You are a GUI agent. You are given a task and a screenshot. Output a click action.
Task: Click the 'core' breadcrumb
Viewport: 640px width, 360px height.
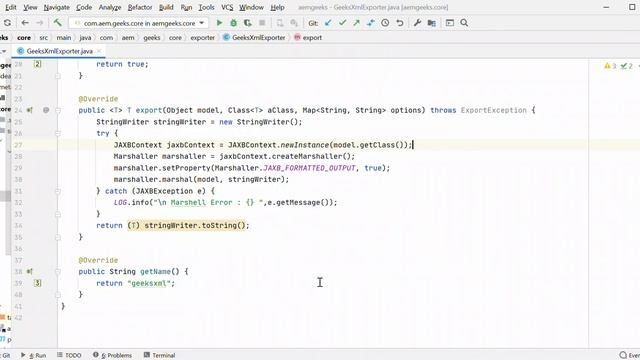point(24,38)
